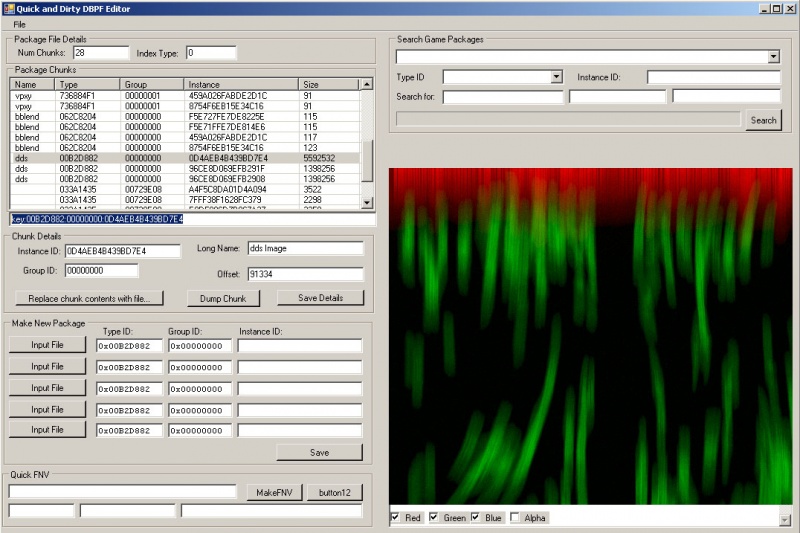Click the app icon in title bar
Viewport: 800px width, 533px height.
click(x=8, y=8)
